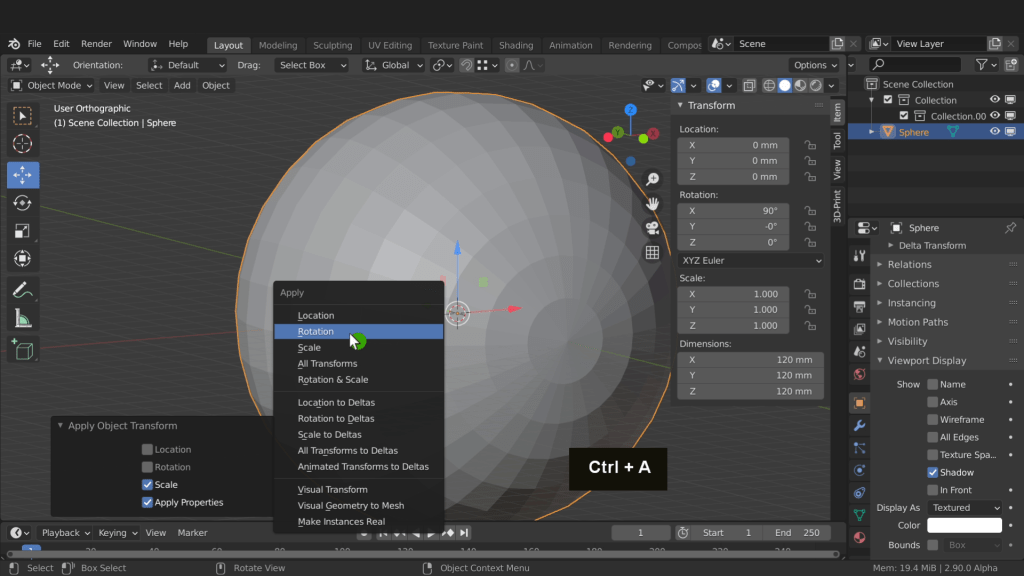Open the Display As Textured dropdown
This screenshot has height=576, width=1024.
[964, 508]
